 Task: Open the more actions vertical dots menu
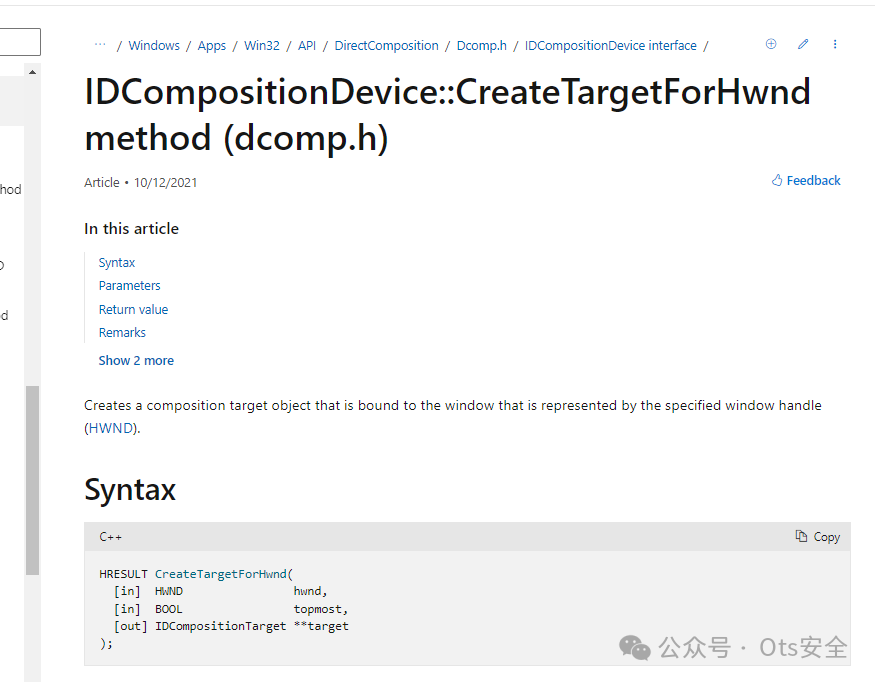point(835,44)
